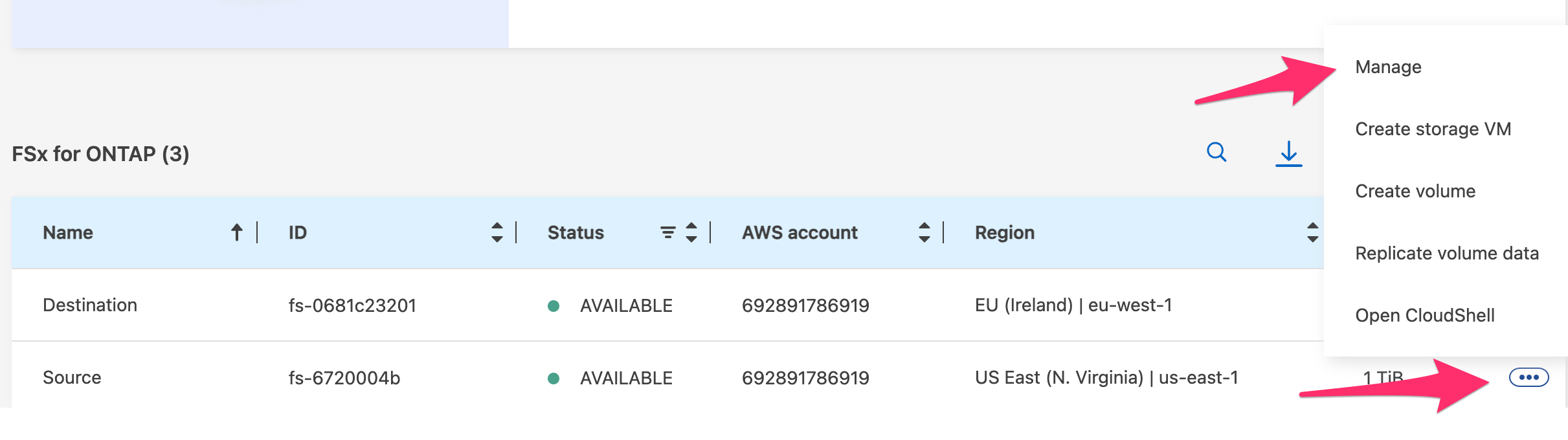
Task: Open CloudShell from the menu
Action: (1425, 316)
